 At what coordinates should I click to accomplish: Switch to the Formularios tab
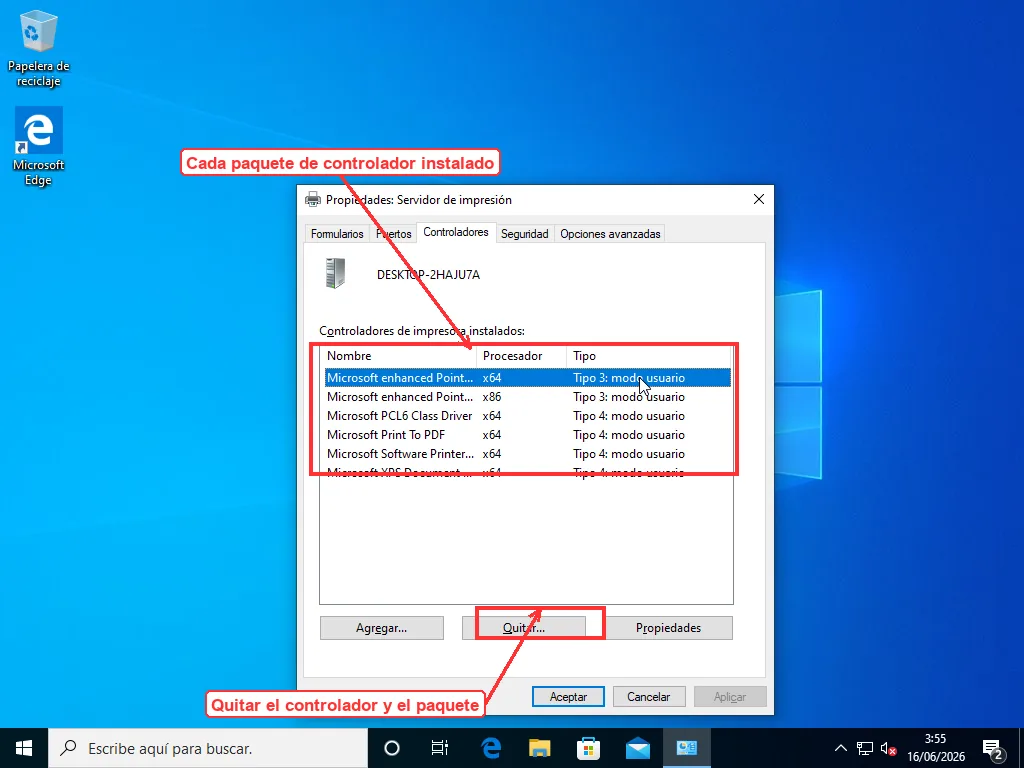(337, 234)
